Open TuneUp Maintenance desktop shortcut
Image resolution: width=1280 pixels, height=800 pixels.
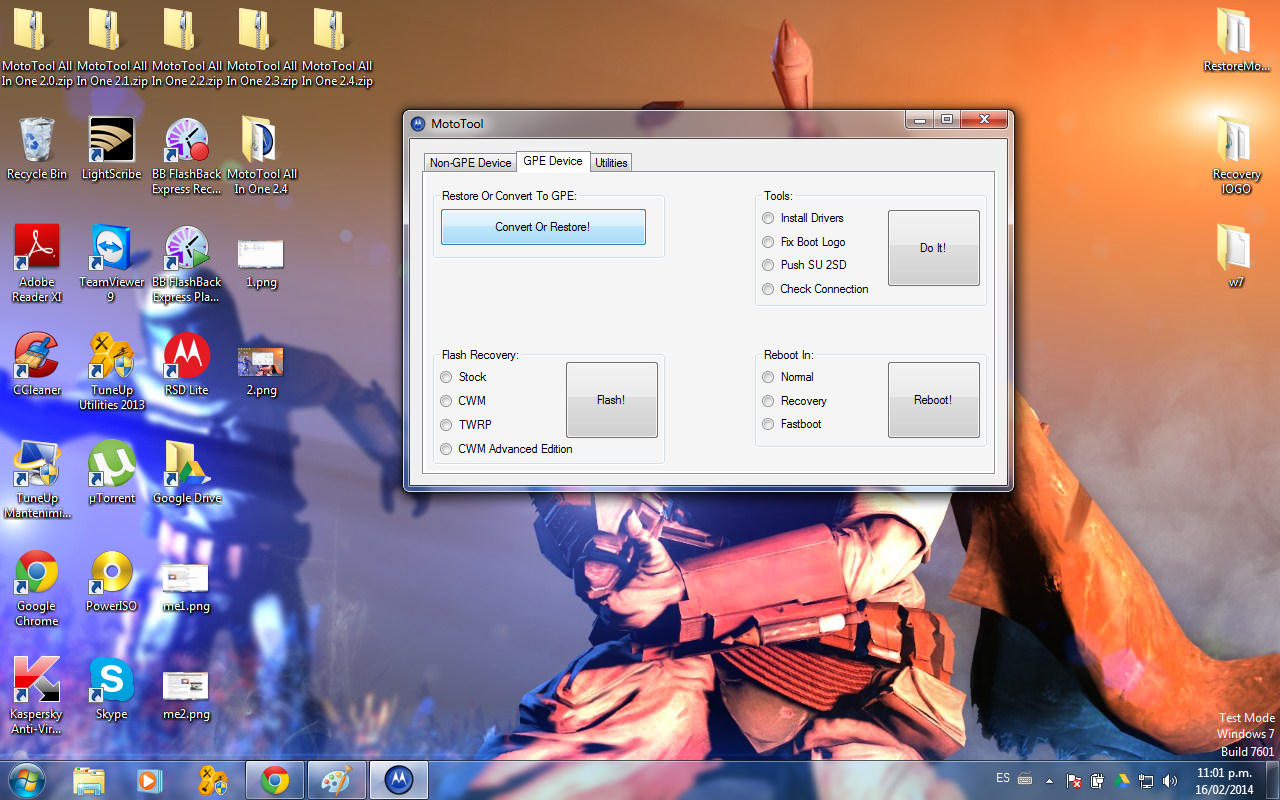(37, 479)
